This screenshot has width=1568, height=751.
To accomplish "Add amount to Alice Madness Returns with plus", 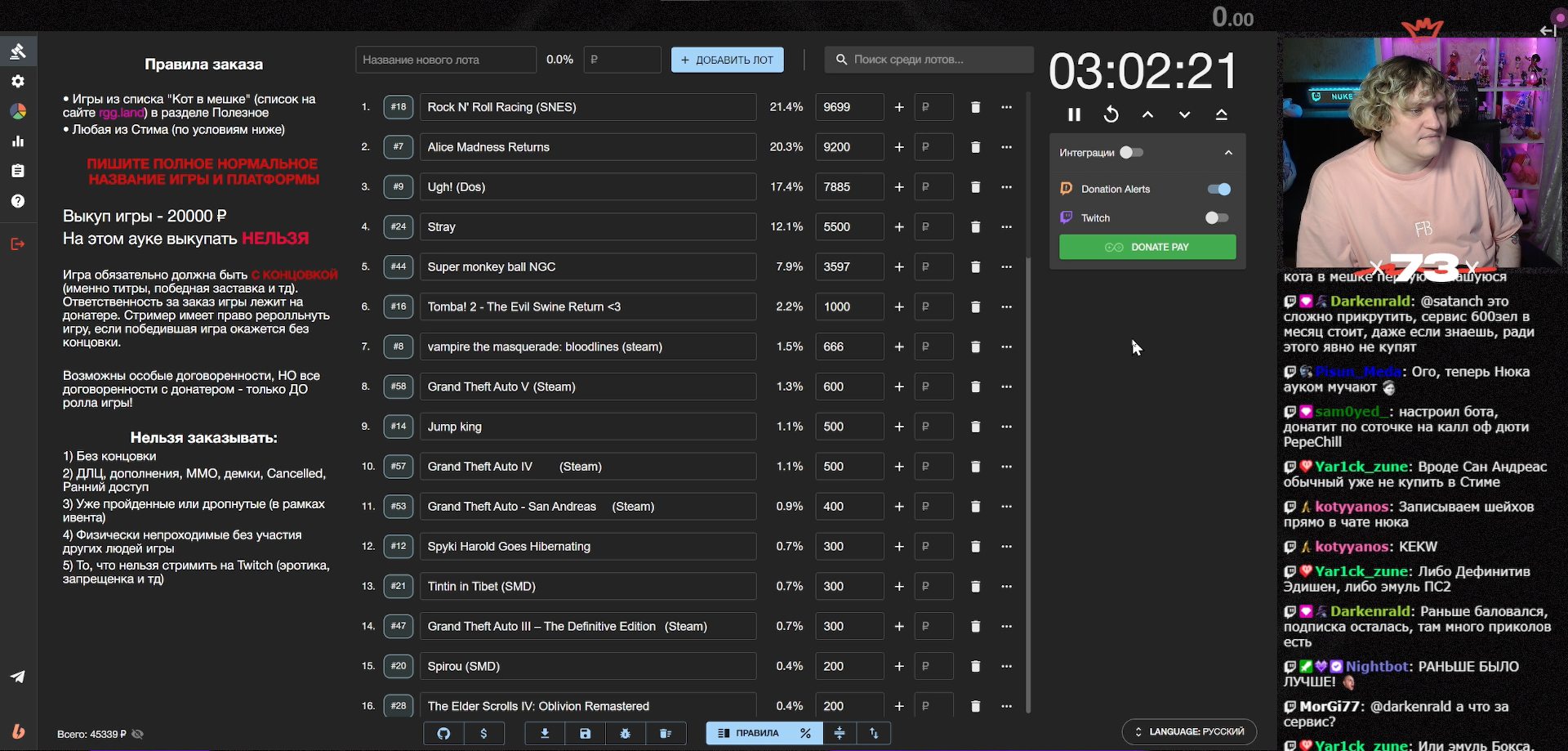I will 899,147.
